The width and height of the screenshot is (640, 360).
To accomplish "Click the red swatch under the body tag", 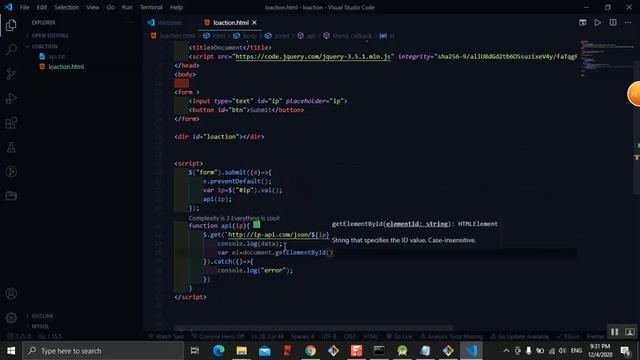I will [x=181, y=83].
